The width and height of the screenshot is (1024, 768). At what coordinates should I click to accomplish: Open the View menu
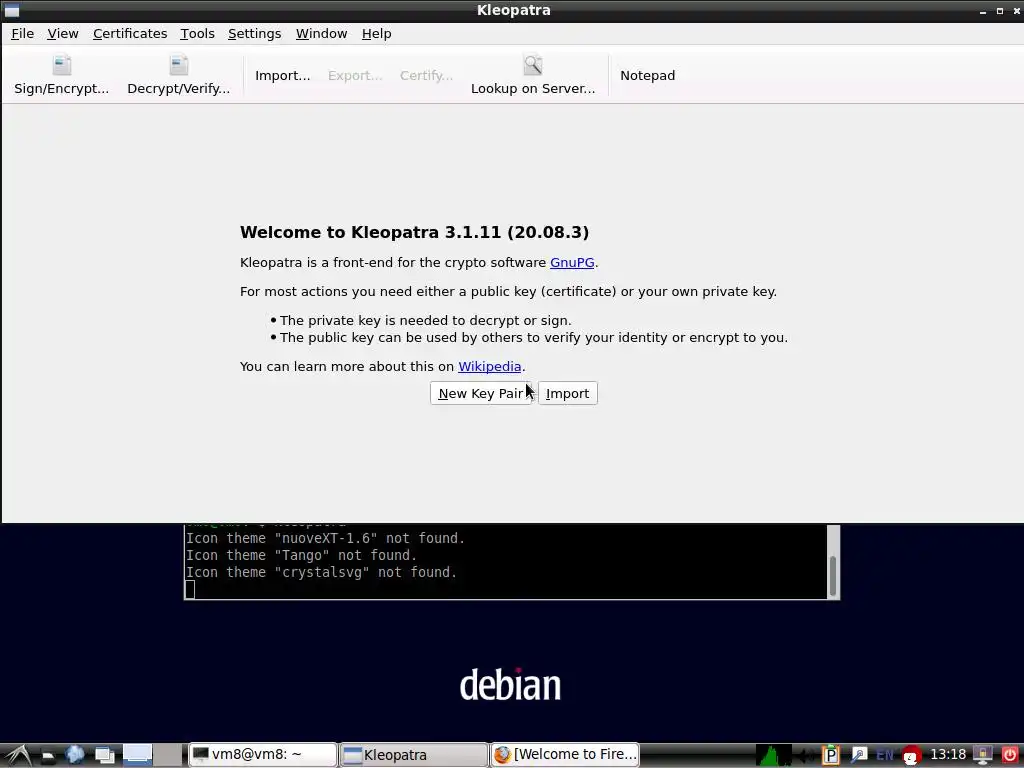[63, 33]
